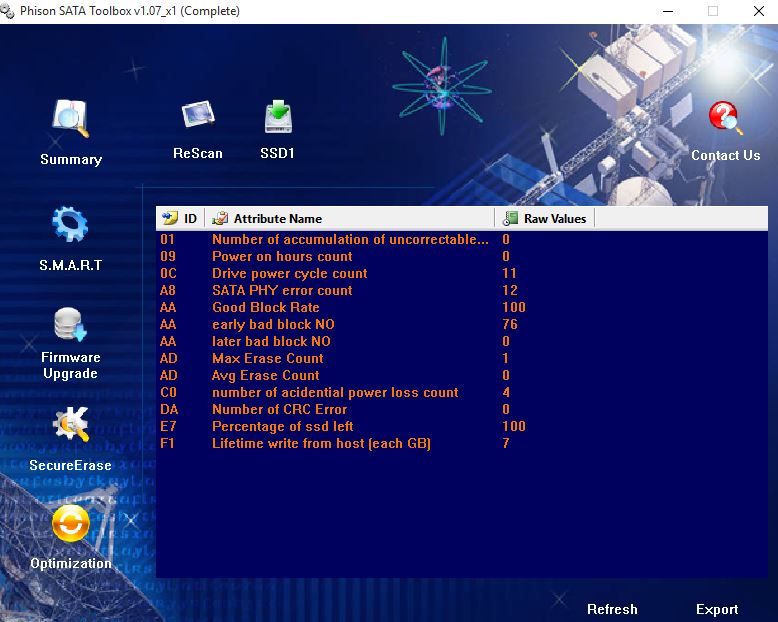Click the Export button
Viewport: 778px width, 622px height.
717,609
